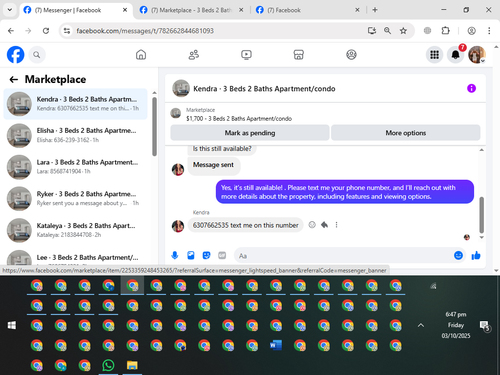Open File Explorer from the taskbar
Image resolution: width=500 pixels, height=375 pixels.
(132, 365)
